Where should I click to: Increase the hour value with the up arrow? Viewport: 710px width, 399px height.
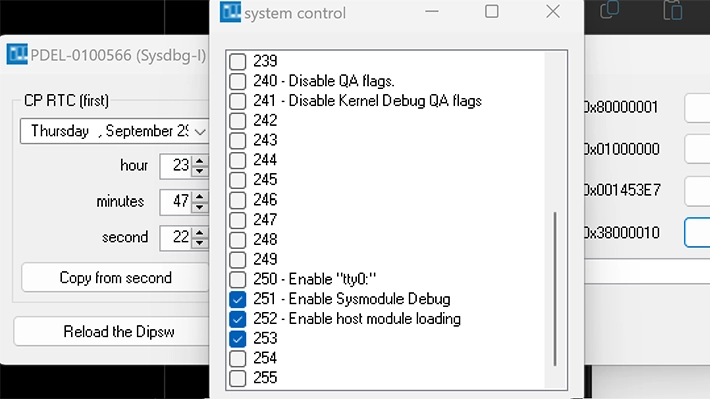199,161
